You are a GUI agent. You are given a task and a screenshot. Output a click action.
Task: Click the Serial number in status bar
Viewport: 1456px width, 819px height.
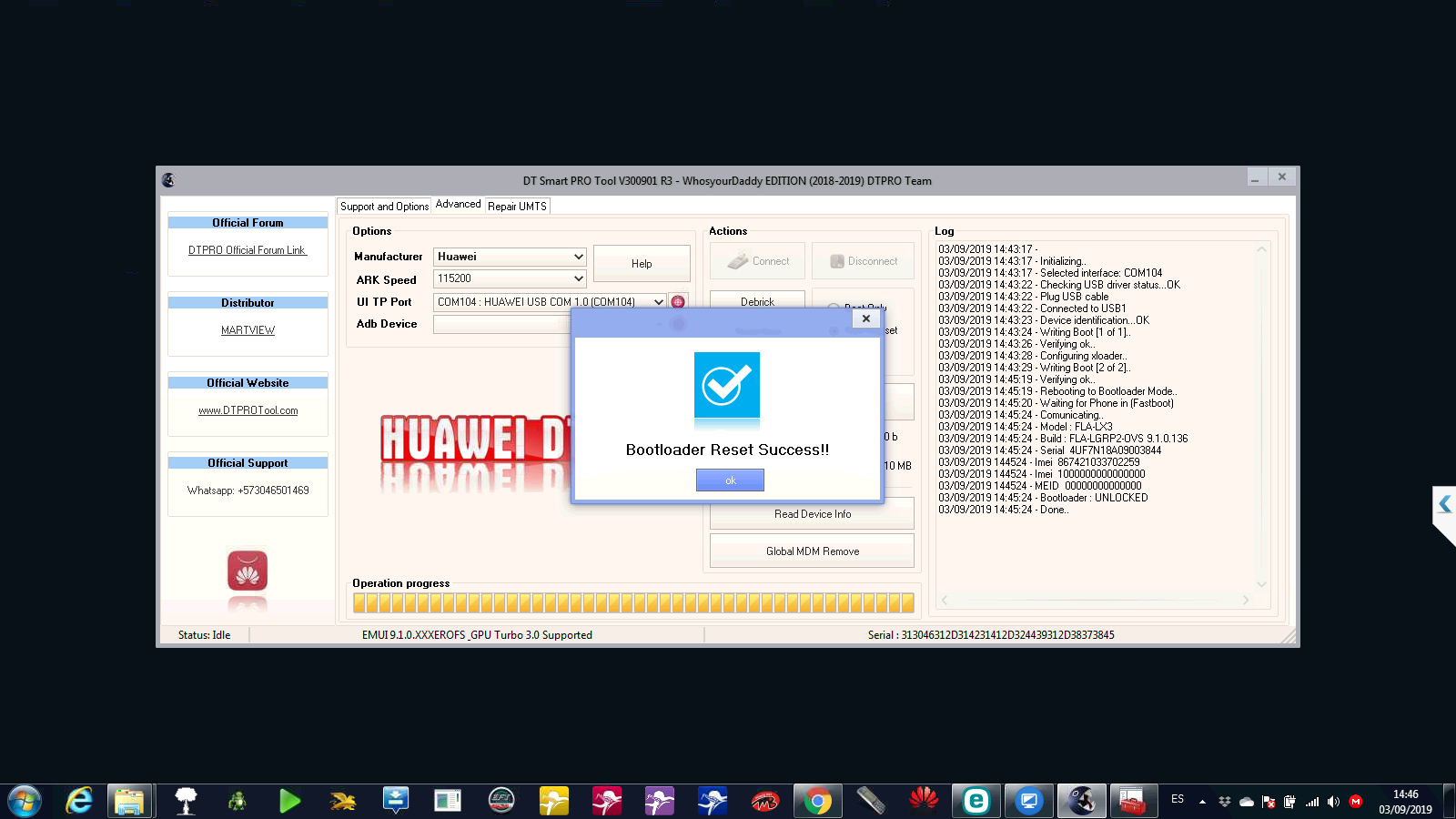[991, 635]
